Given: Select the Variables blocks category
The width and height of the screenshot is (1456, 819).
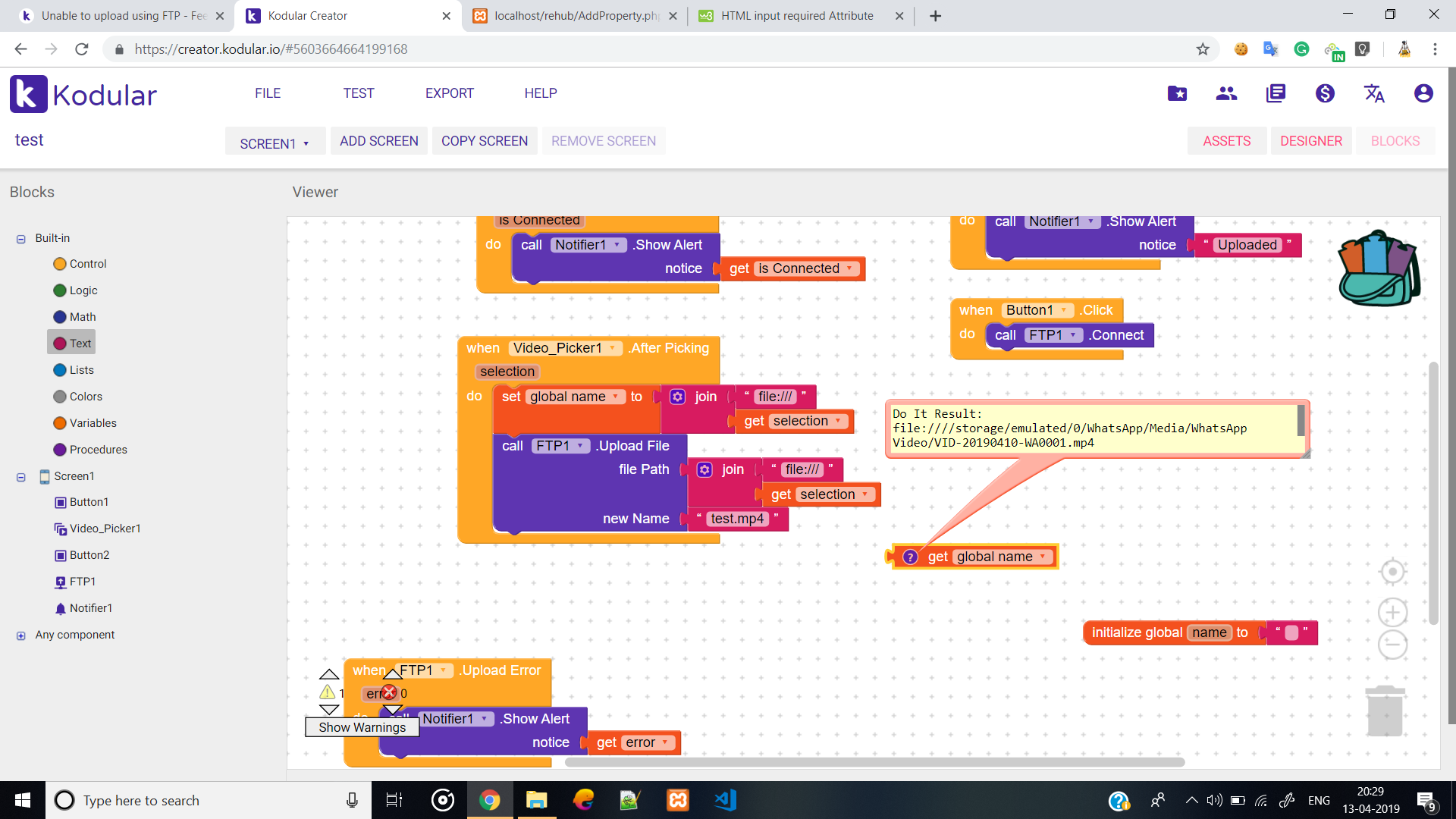Looking at the screenshot, I should [85, 423].
